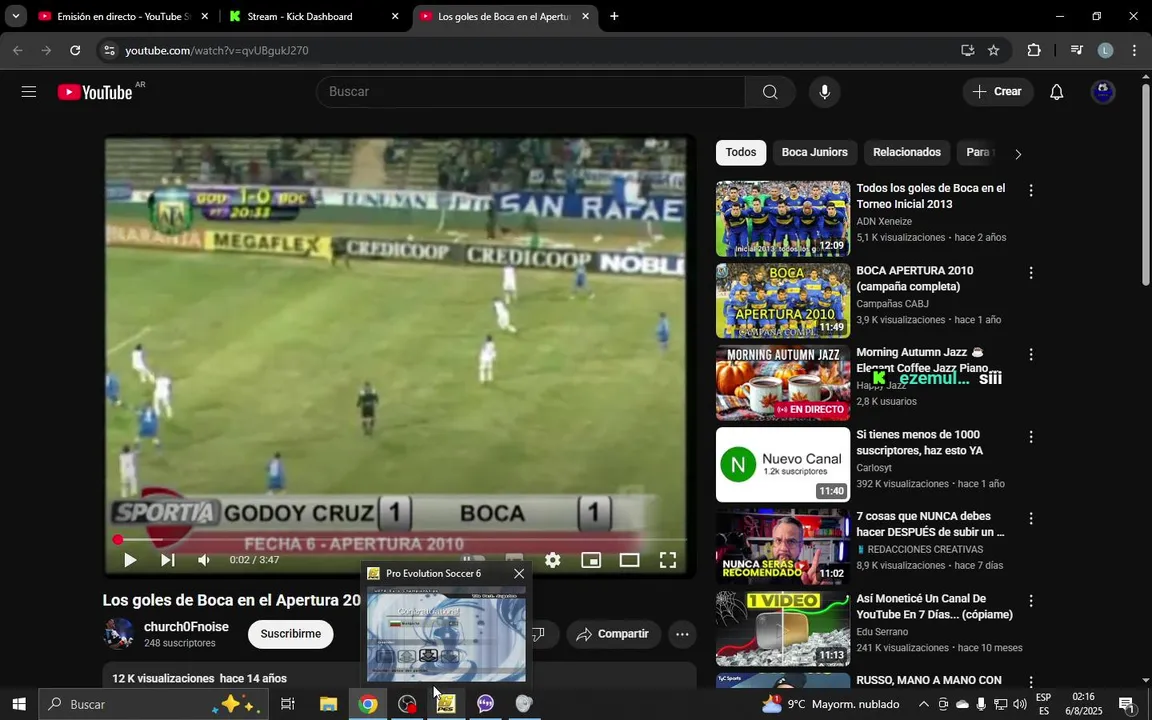Switch to Pro Evolution Soccer 6 preview window
The image size is (1152, 720).
pos(447,635)
